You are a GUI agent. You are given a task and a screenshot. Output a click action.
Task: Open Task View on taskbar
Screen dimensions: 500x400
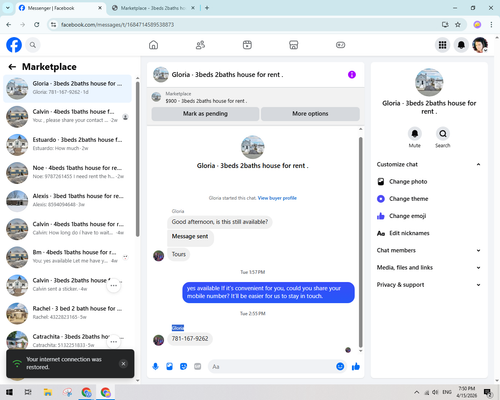click(x=28, y=392)
